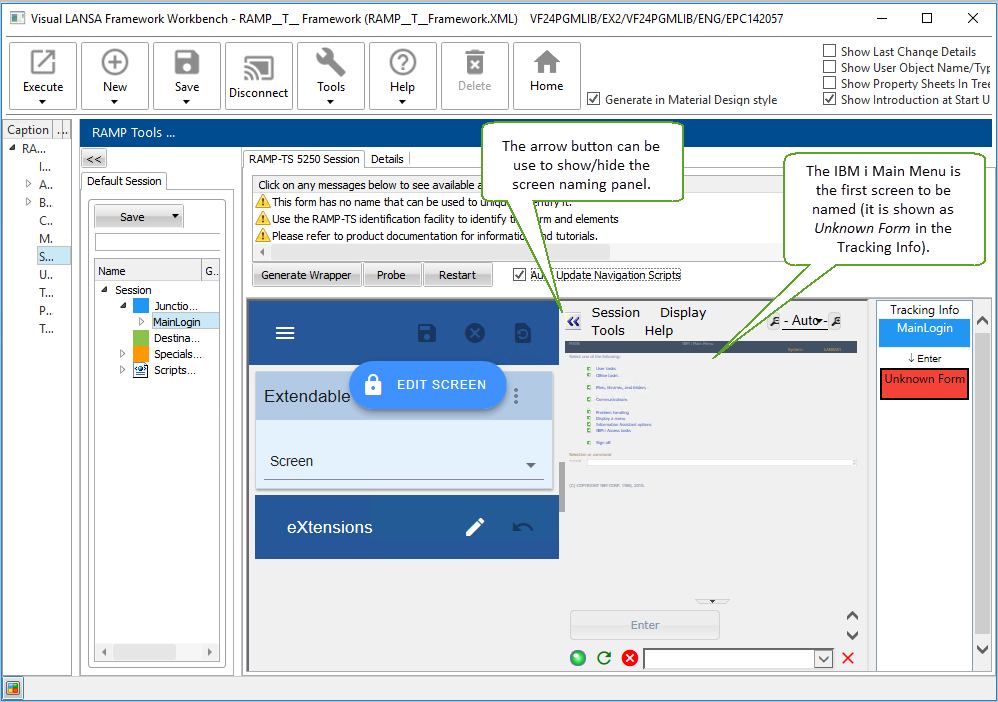Click the floppy save icon in blue header
998x702 pixels.
pos(426,333)
